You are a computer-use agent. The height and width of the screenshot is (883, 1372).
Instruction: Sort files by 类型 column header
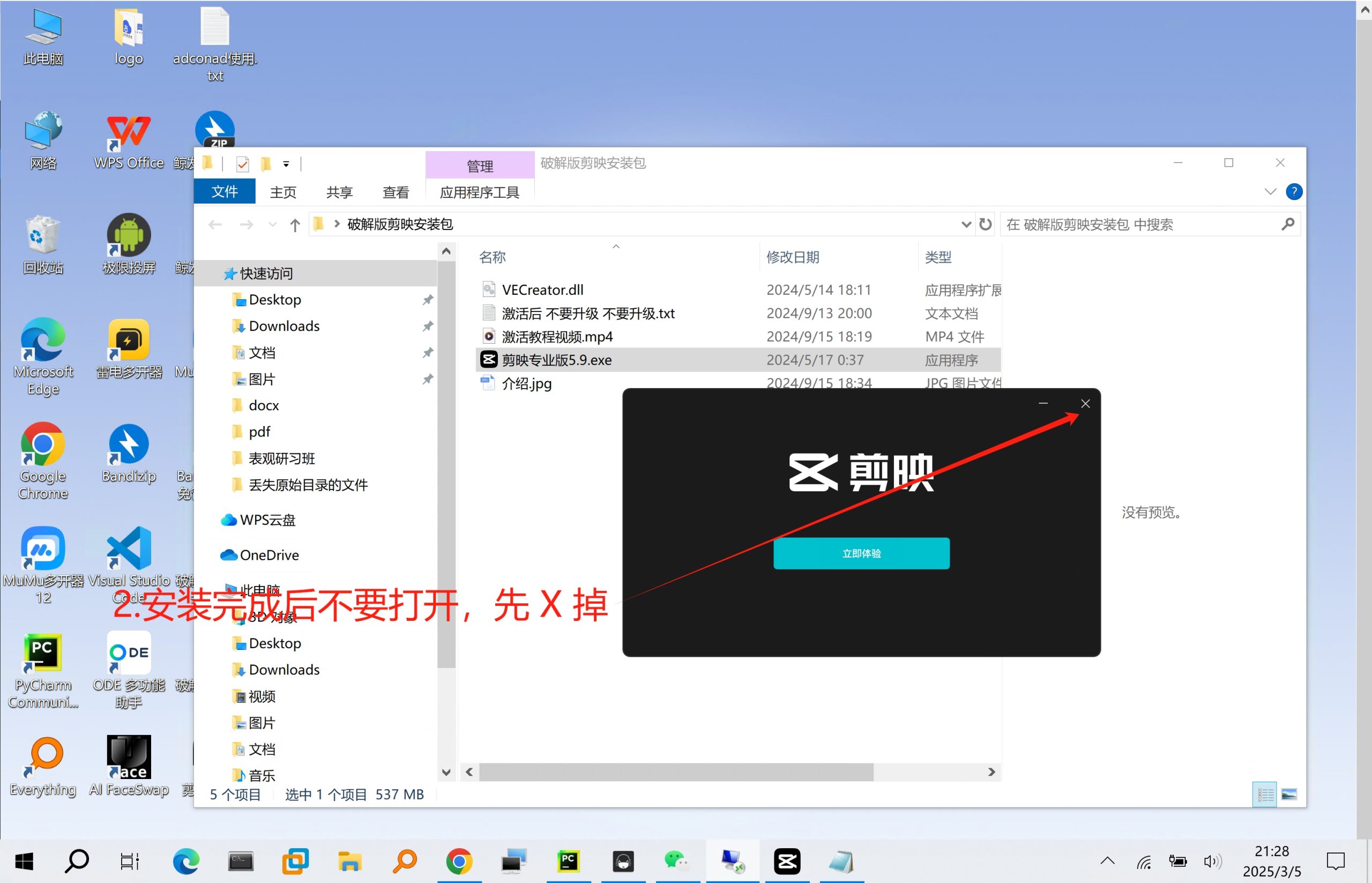click(x=938, y=257)
